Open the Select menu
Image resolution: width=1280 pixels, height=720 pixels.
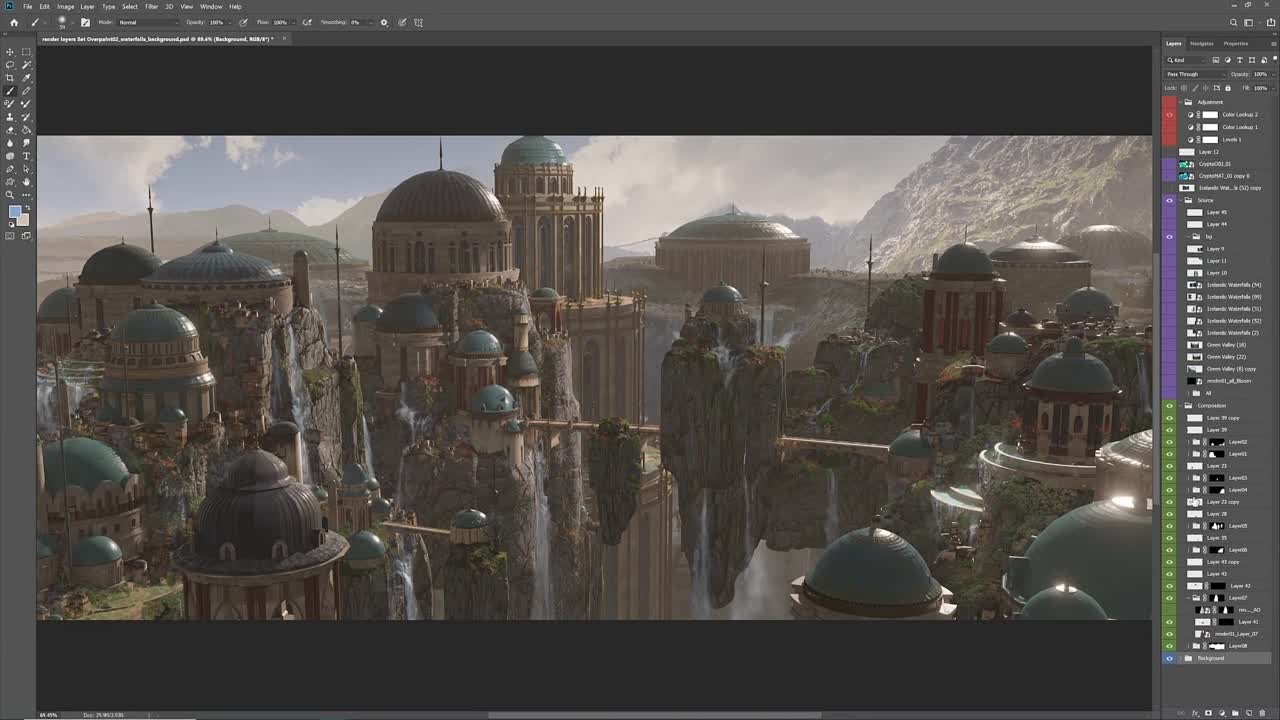(130, 6)
